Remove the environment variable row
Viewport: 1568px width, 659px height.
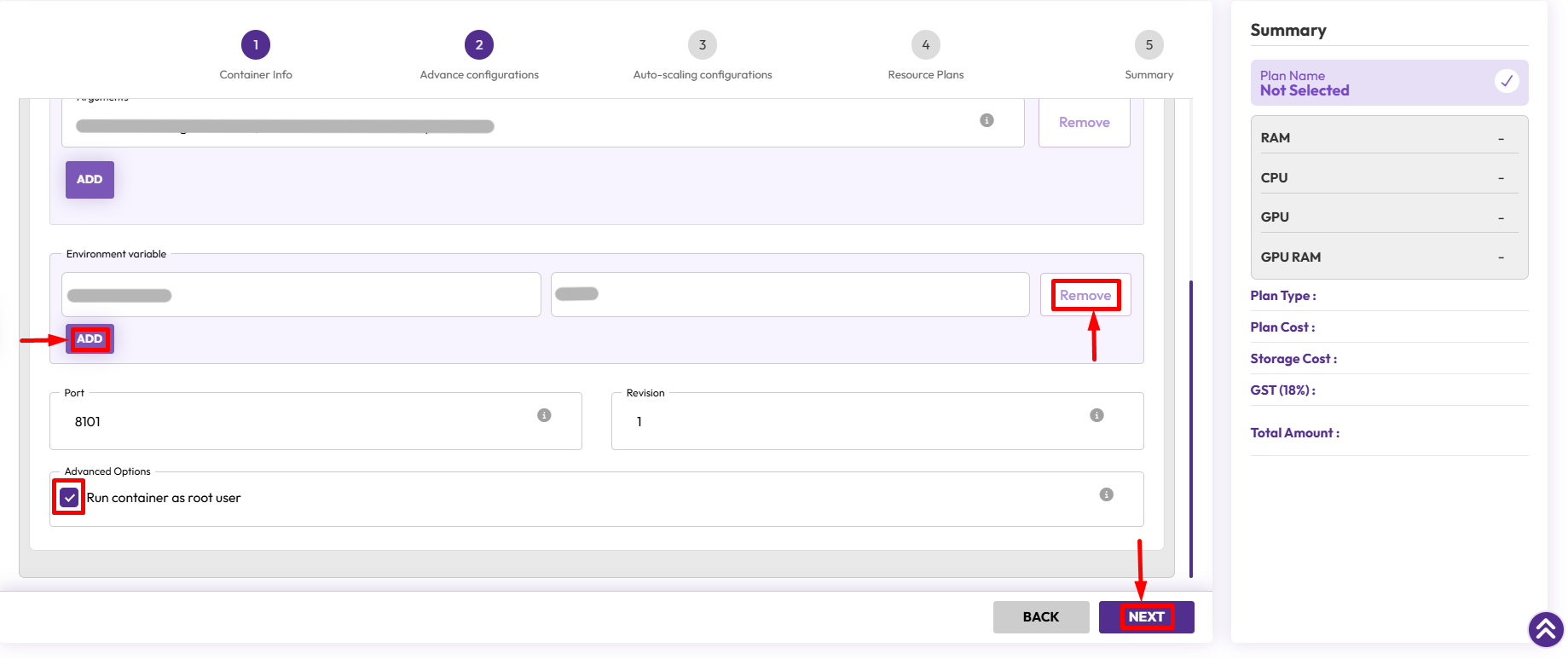point(1085,295)
